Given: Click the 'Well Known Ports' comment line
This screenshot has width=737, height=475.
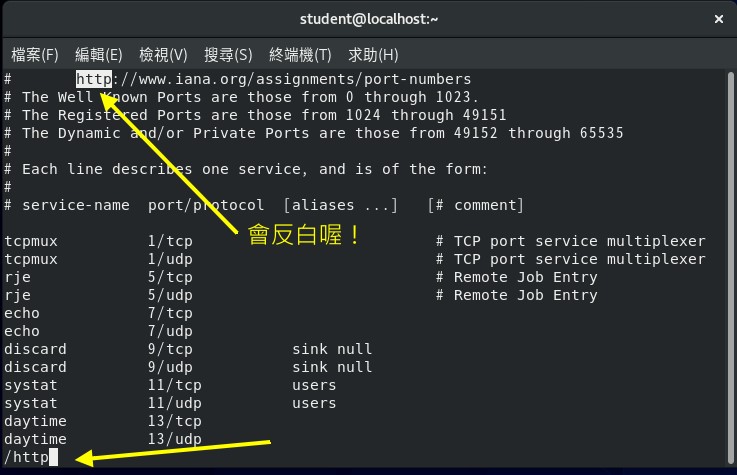Looking at the screenshot, I should tap(250, 97).
